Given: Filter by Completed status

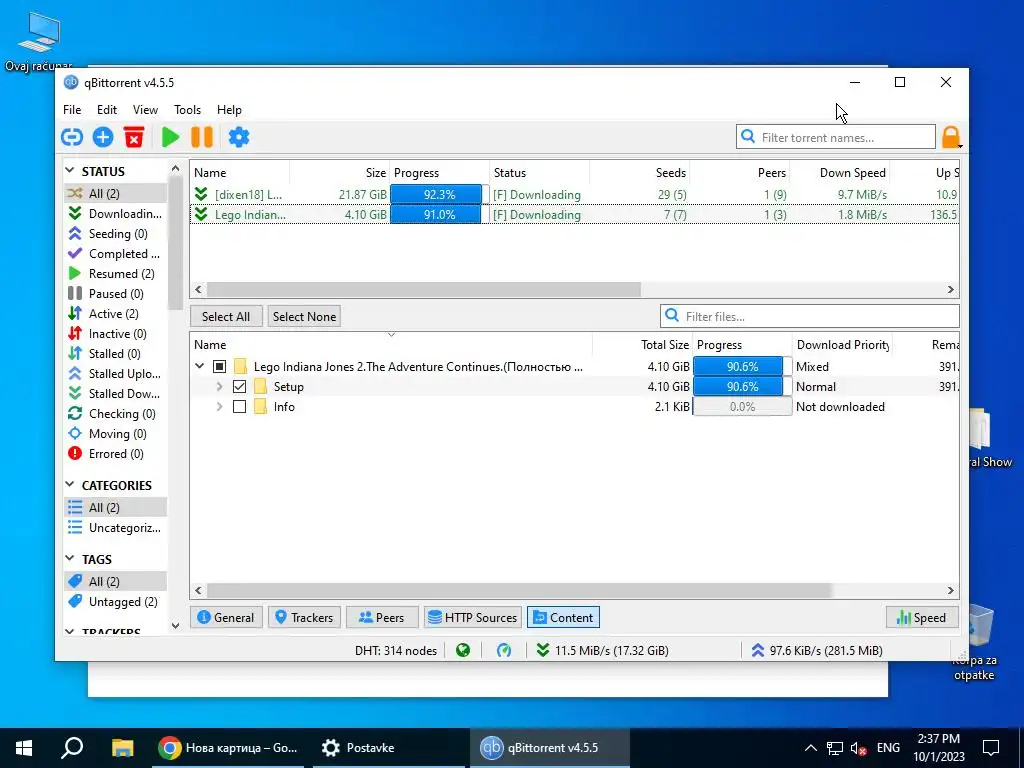Looking at the screenshot, I should click(116, 253).
